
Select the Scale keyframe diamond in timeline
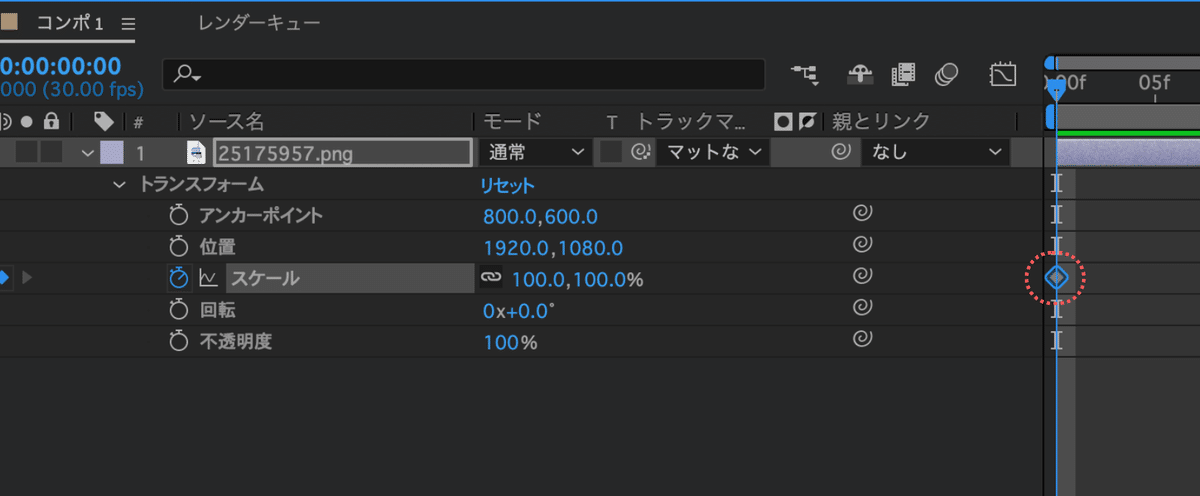(x=1057, y=278)
